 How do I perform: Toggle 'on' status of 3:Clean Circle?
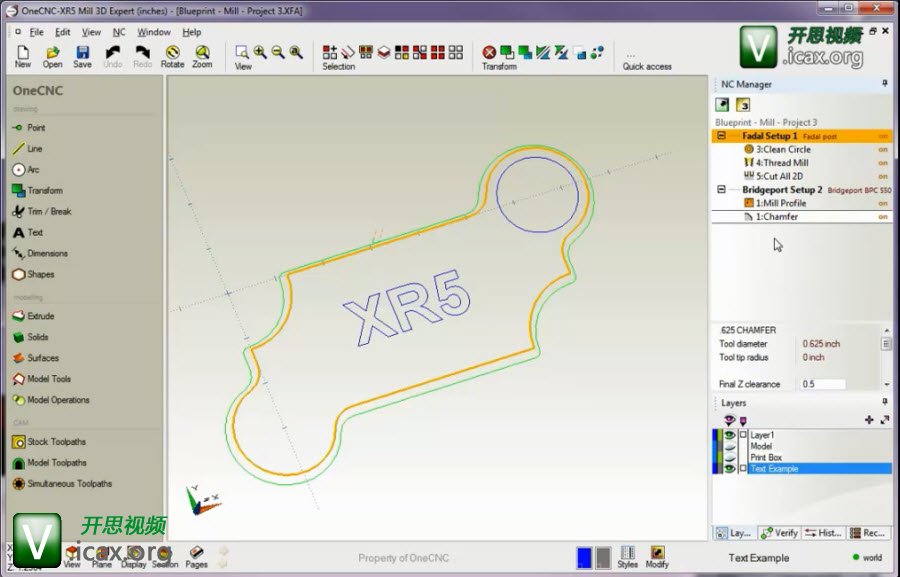point(883,149)
